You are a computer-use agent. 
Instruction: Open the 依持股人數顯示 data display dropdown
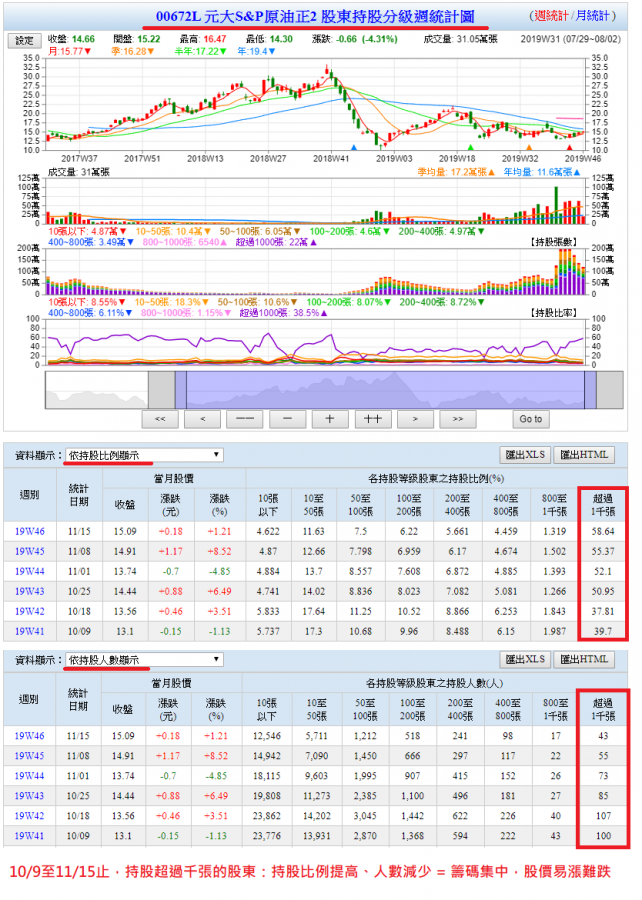click(144, 660)
